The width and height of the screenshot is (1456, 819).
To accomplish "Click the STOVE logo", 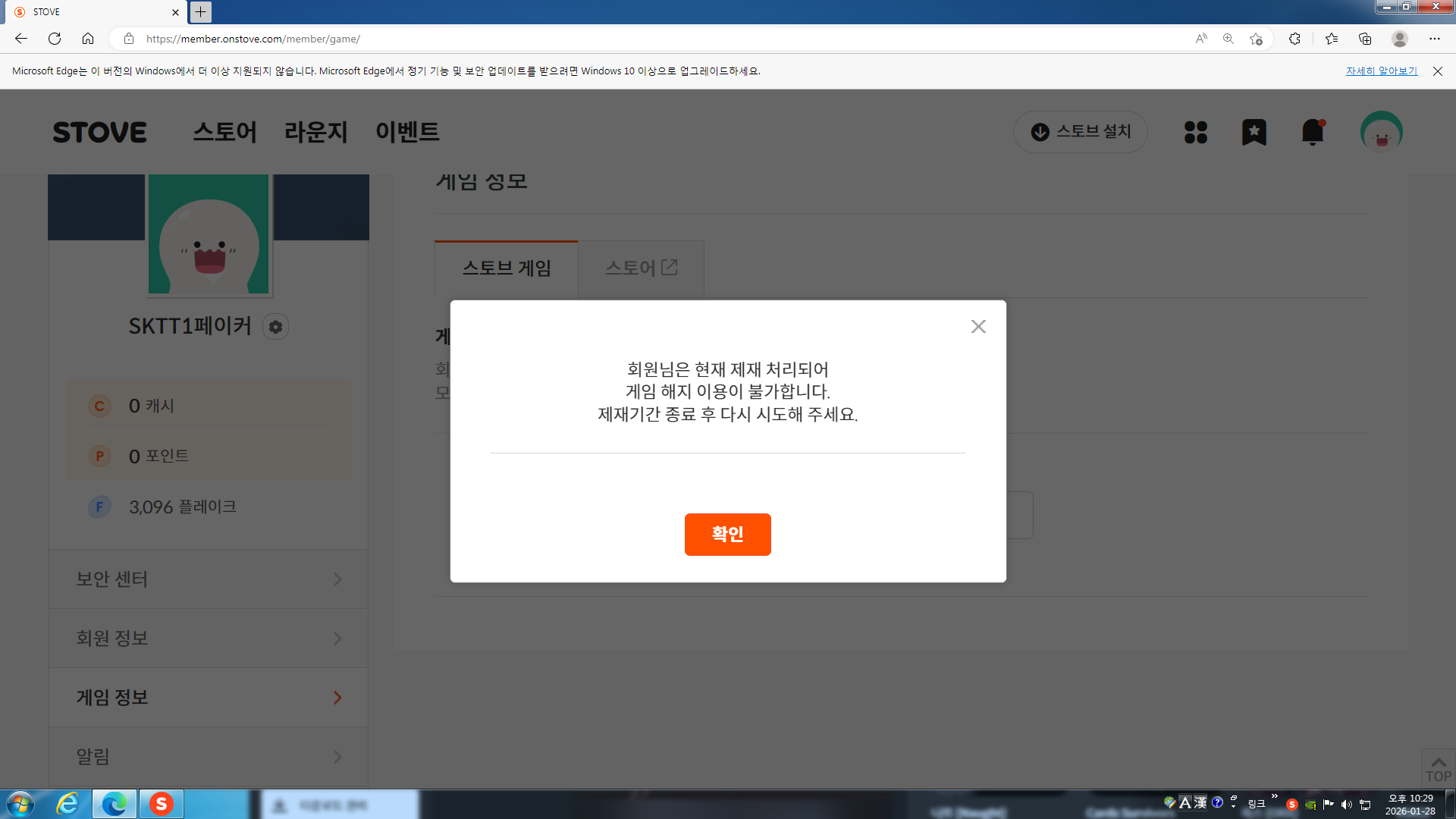I will pos(99,132).
